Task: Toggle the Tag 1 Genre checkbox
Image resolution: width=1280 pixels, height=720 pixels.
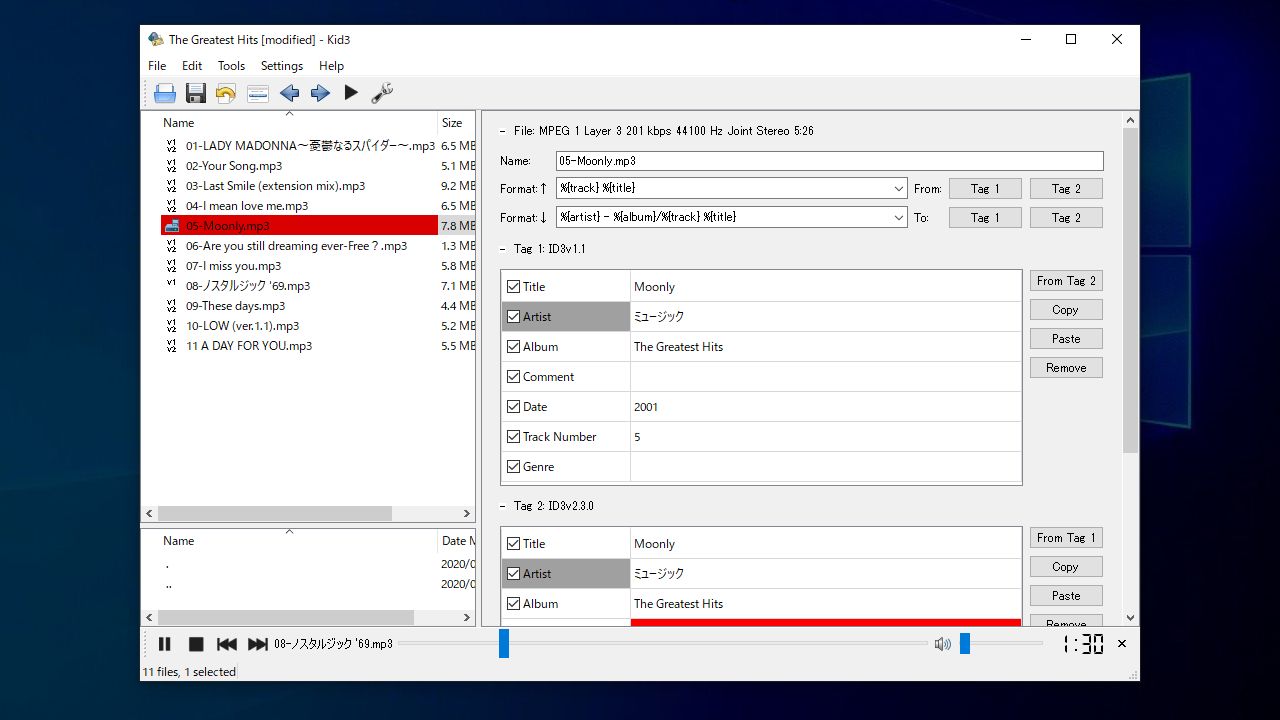Action: [x=514, y=466]
